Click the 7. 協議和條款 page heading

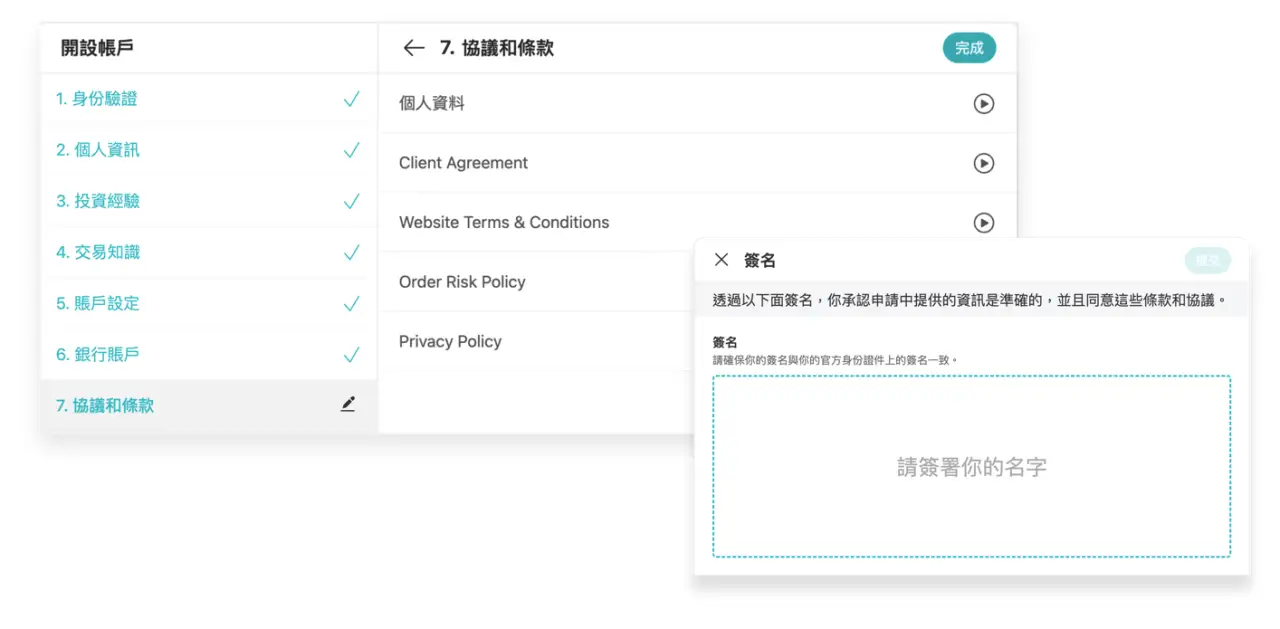(x=497, y=48)
